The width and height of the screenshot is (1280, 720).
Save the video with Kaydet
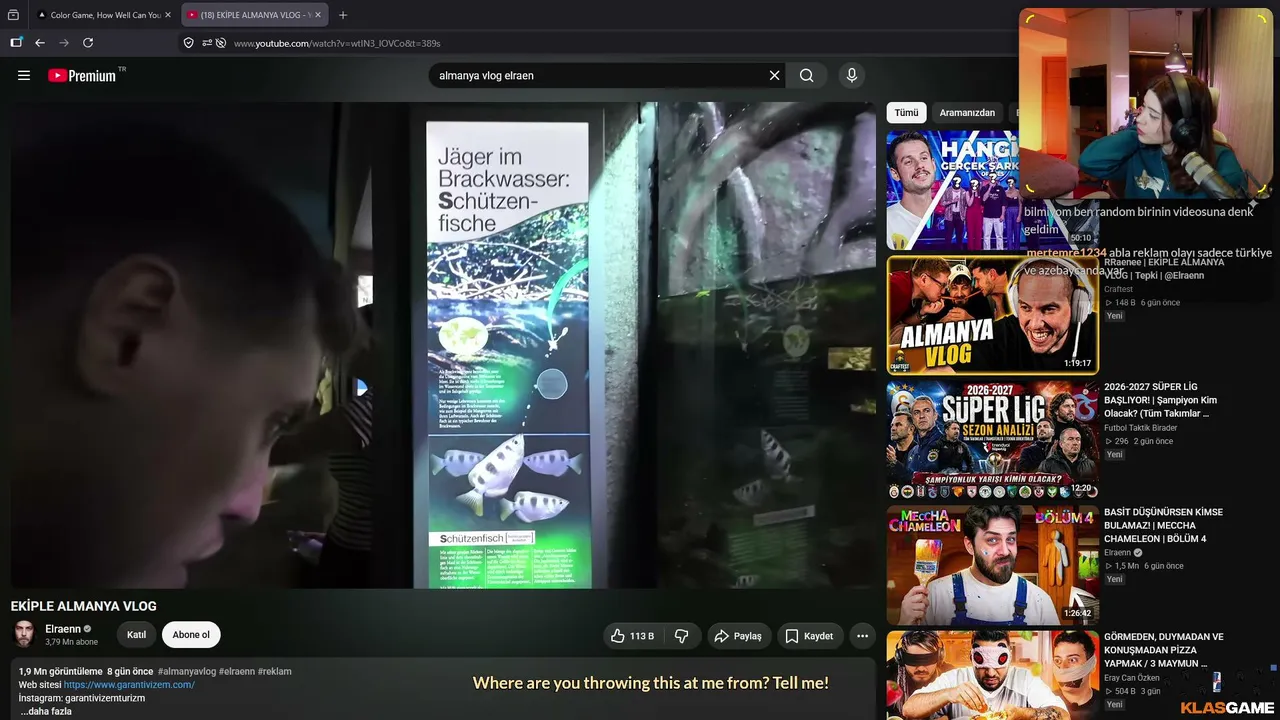[809, 636]
